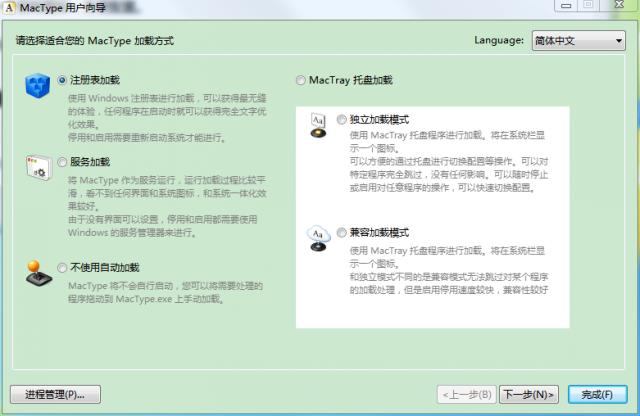Go to next step with 下一步(N)
640x416 pixels.
[x=529, y=394]
